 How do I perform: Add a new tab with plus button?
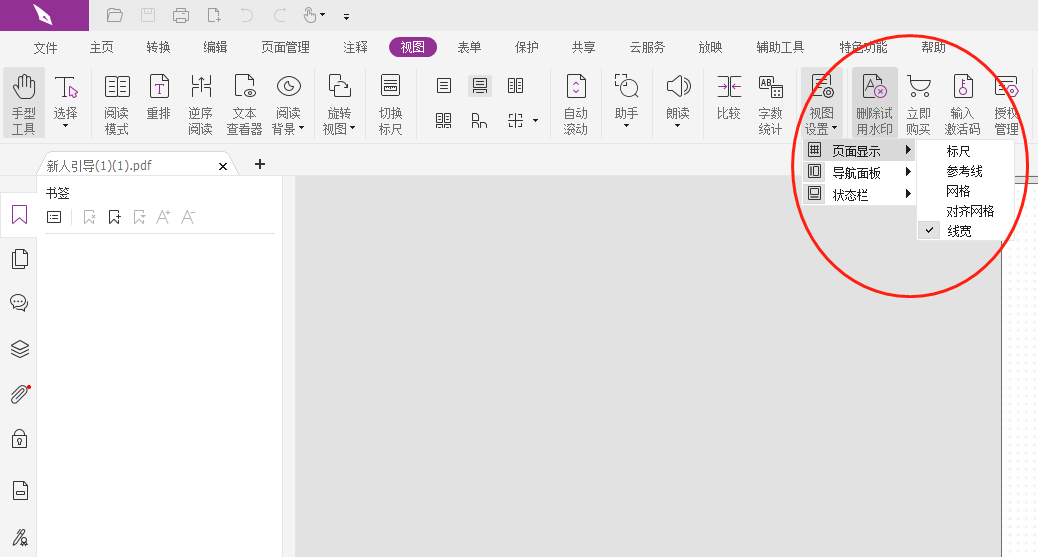pyautogui.click(x=260, y=164)
